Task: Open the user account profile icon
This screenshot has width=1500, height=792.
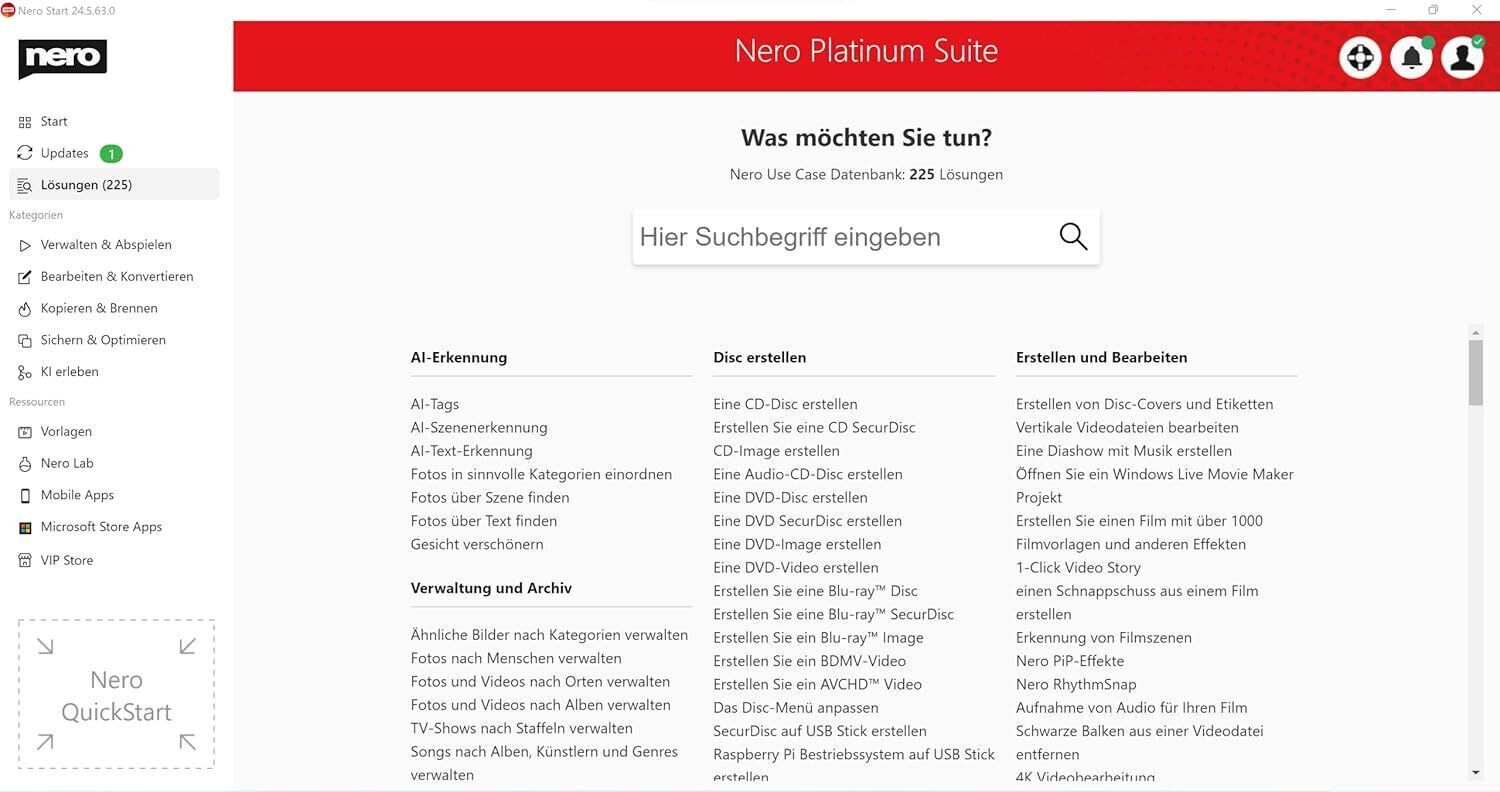Action: pyautogui.click(x=1462, y=58)
